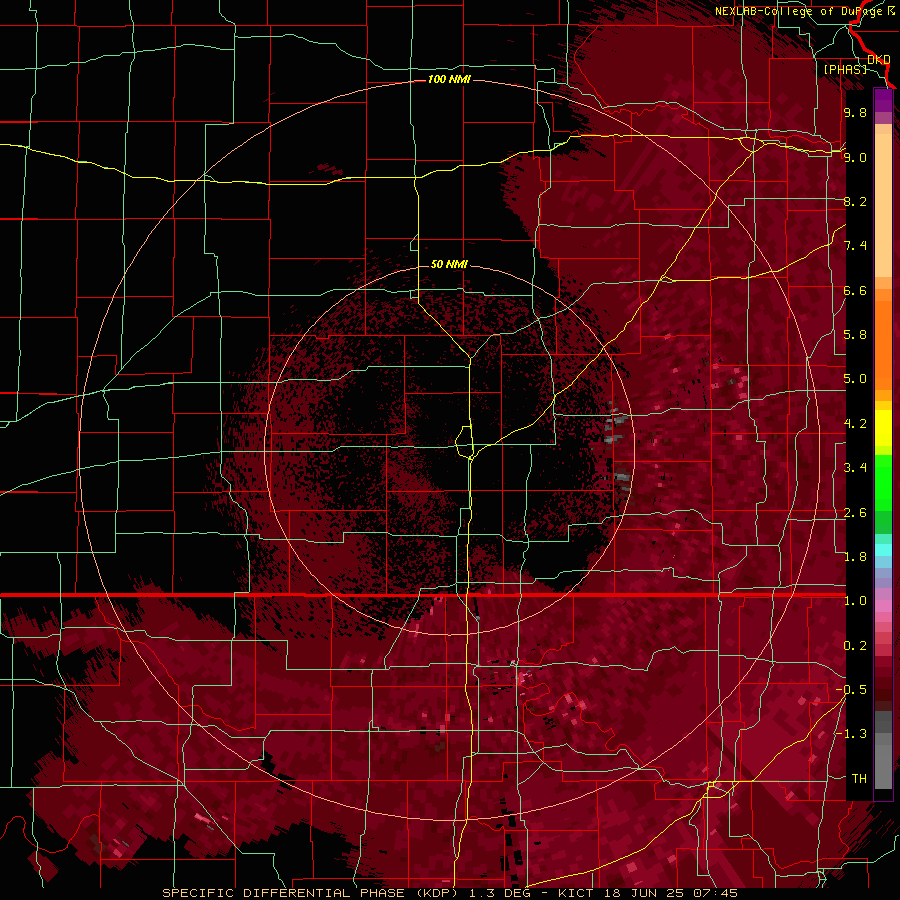Click the 4.2 color scale value
The image size is (900, 900).
[855, 424]
